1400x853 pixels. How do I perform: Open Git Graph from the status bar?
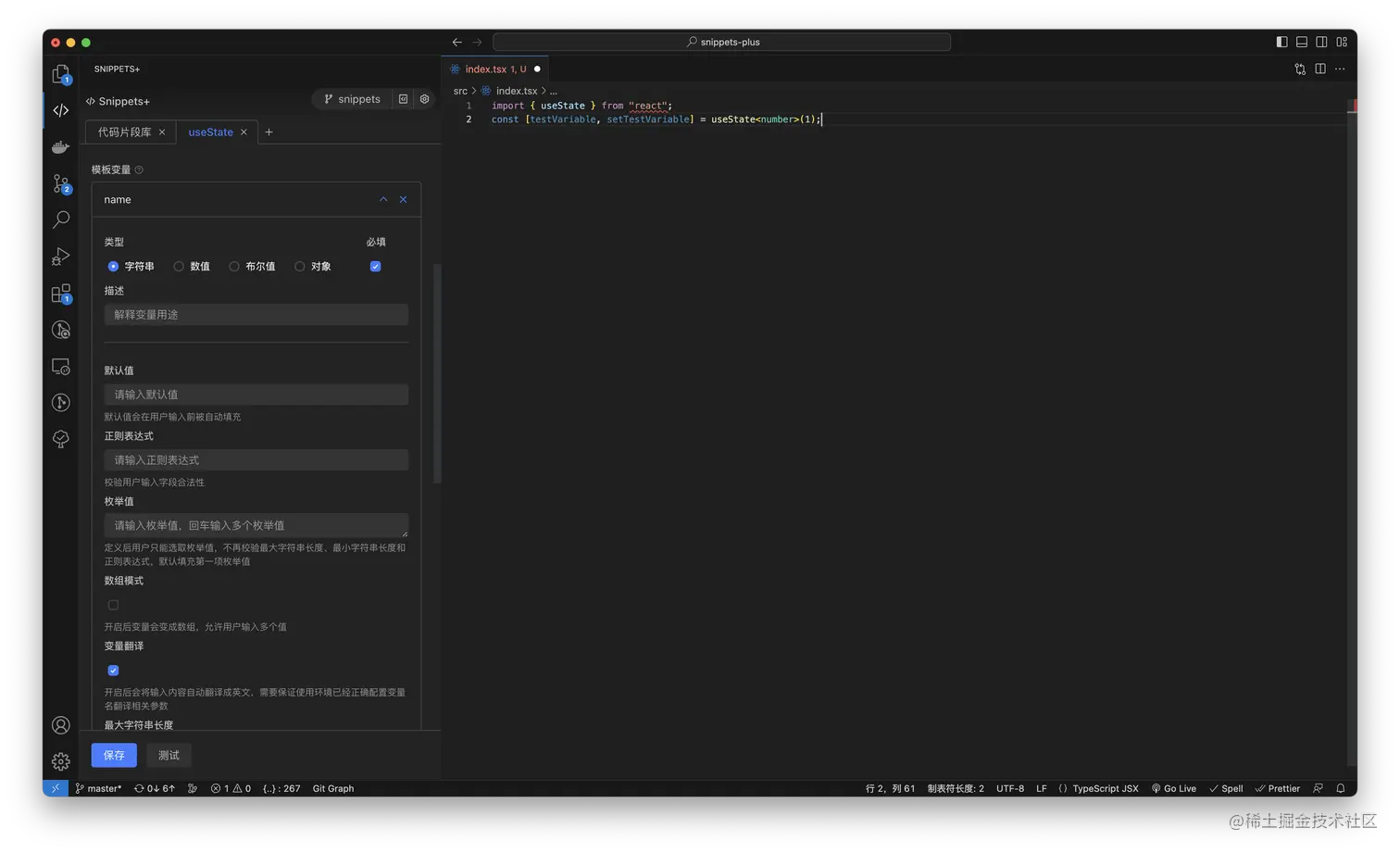click(x=333, y=788)
